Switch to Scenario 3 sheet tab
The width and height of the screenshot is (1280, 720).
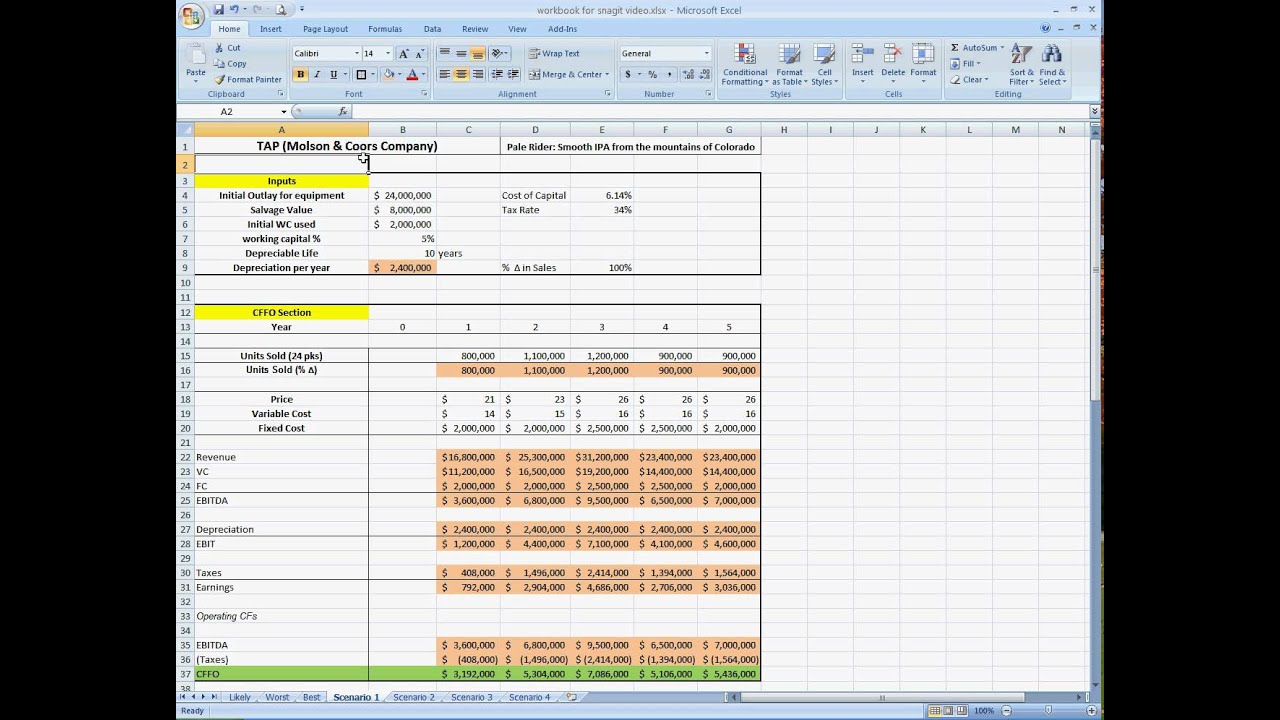pyautogui.click(x=471, y=697)
